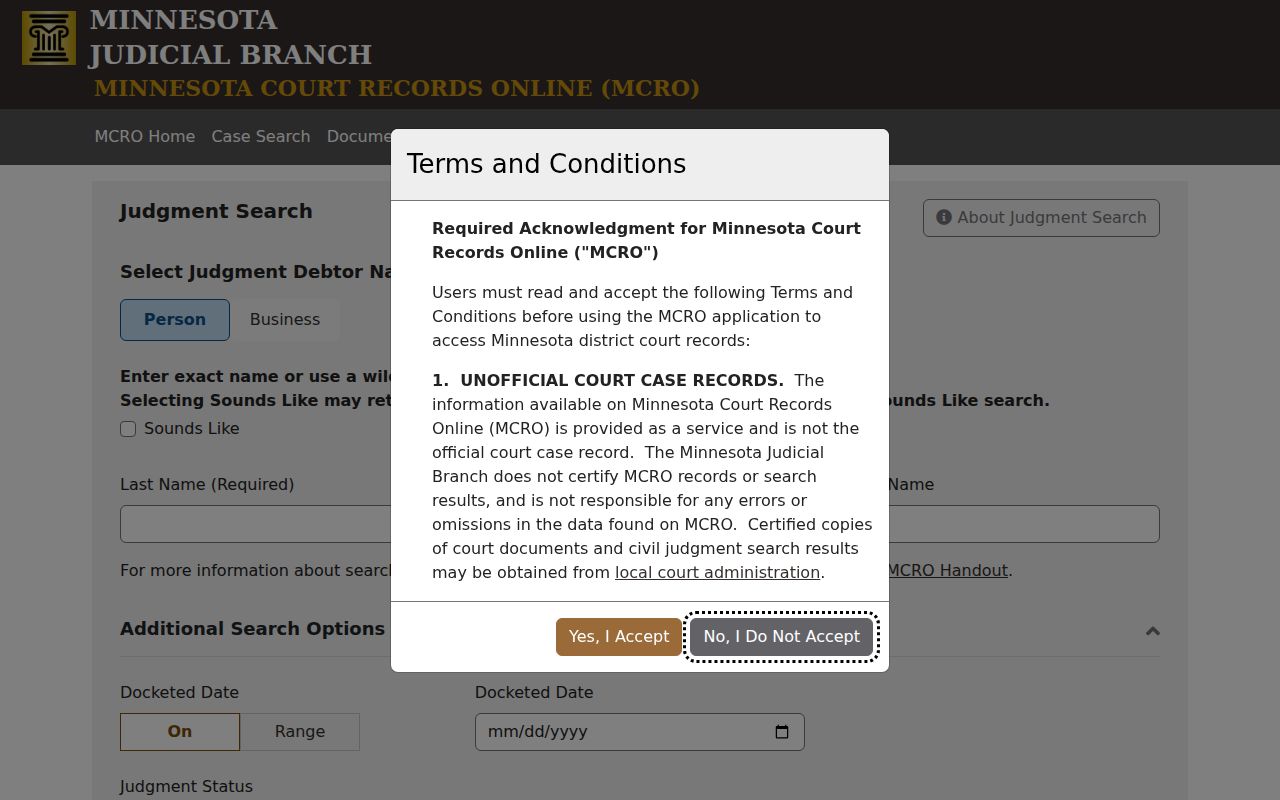Click the Required Acknowledgment heading text
This screenshot has height=800, width=1280.
click(x=646, y=240)
